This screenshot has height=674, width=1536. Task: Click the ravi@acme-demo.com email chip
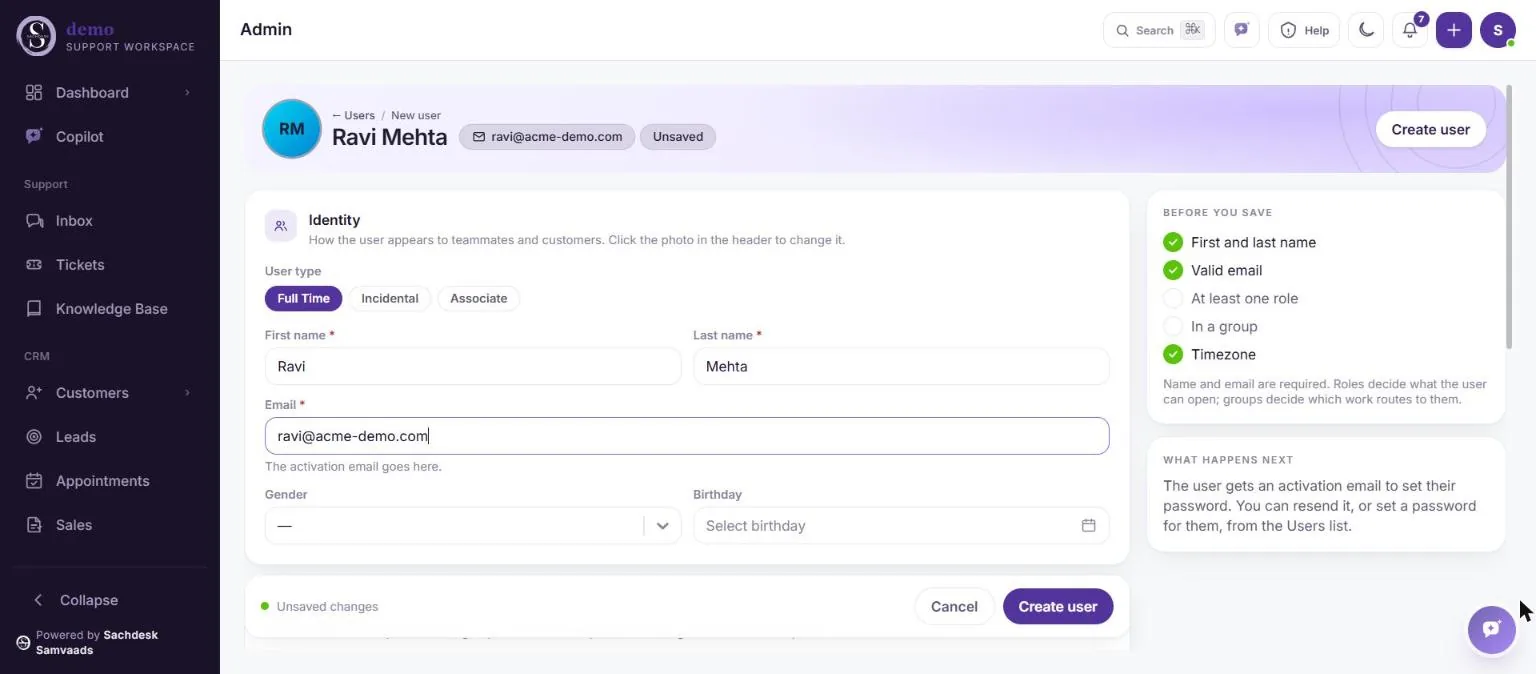[x=547, y=137]
